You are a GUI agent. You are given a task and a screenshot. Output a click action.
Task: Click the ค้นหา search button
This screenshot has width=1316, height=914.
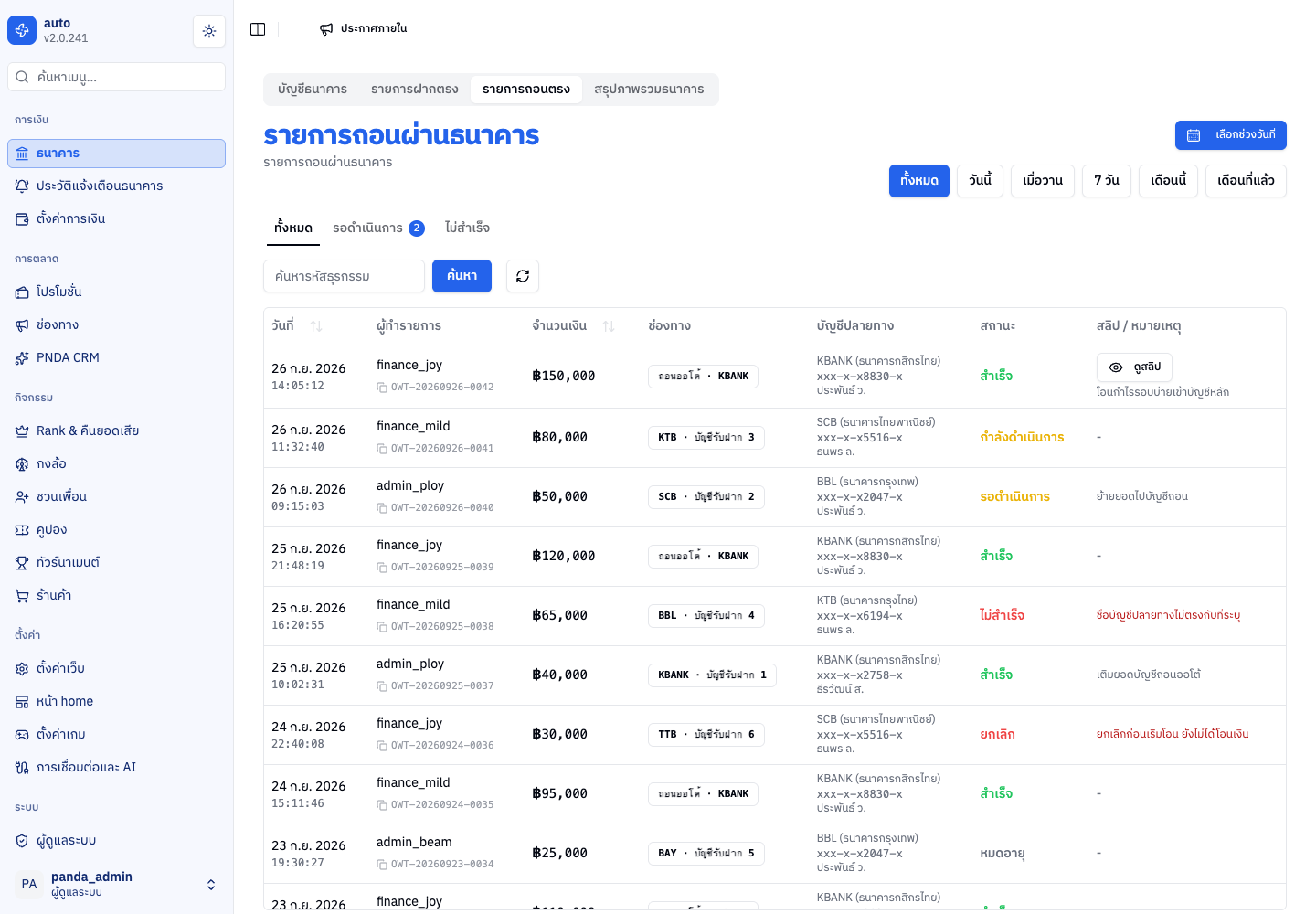click(x=462, y=276)
